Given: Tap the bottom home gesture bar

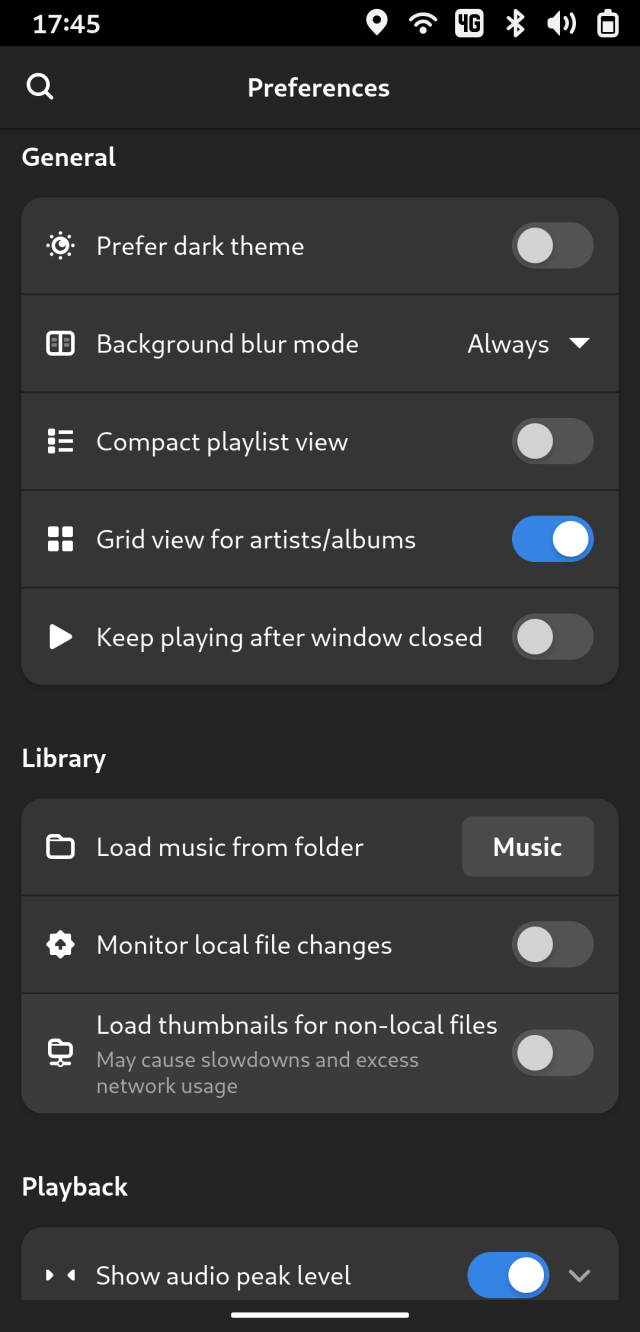Looking at the screenshot, I should click(x=320, y=1314).
